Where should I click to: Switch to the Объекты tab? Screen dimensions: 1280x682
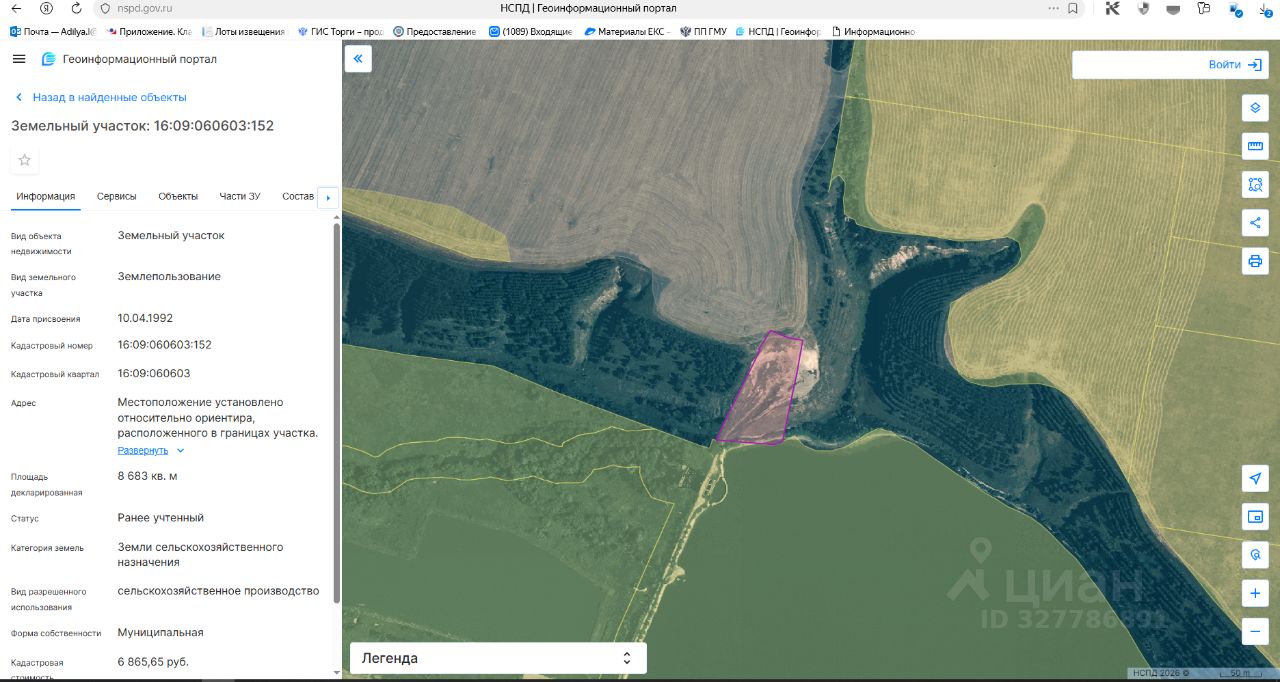click(x=178, y=196)
